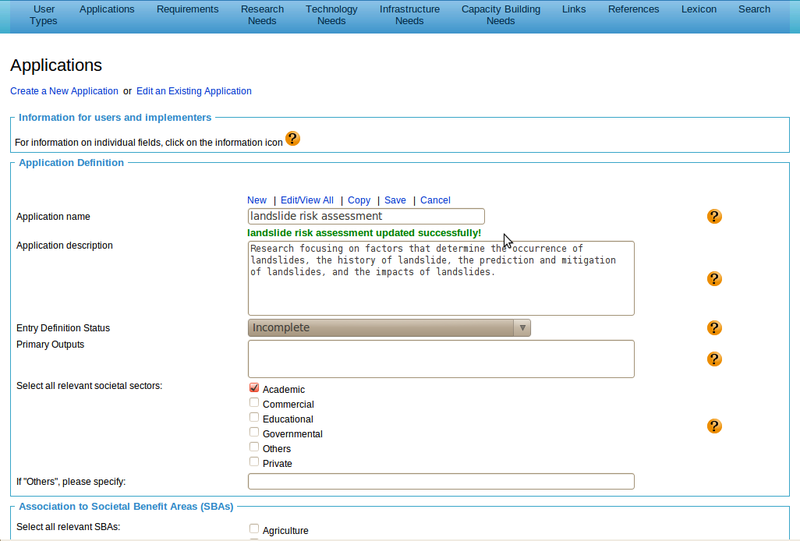This screenshot has height=541, width=800.
Task: Open the Infrastructure Needs menu
Action: (409, 15)
